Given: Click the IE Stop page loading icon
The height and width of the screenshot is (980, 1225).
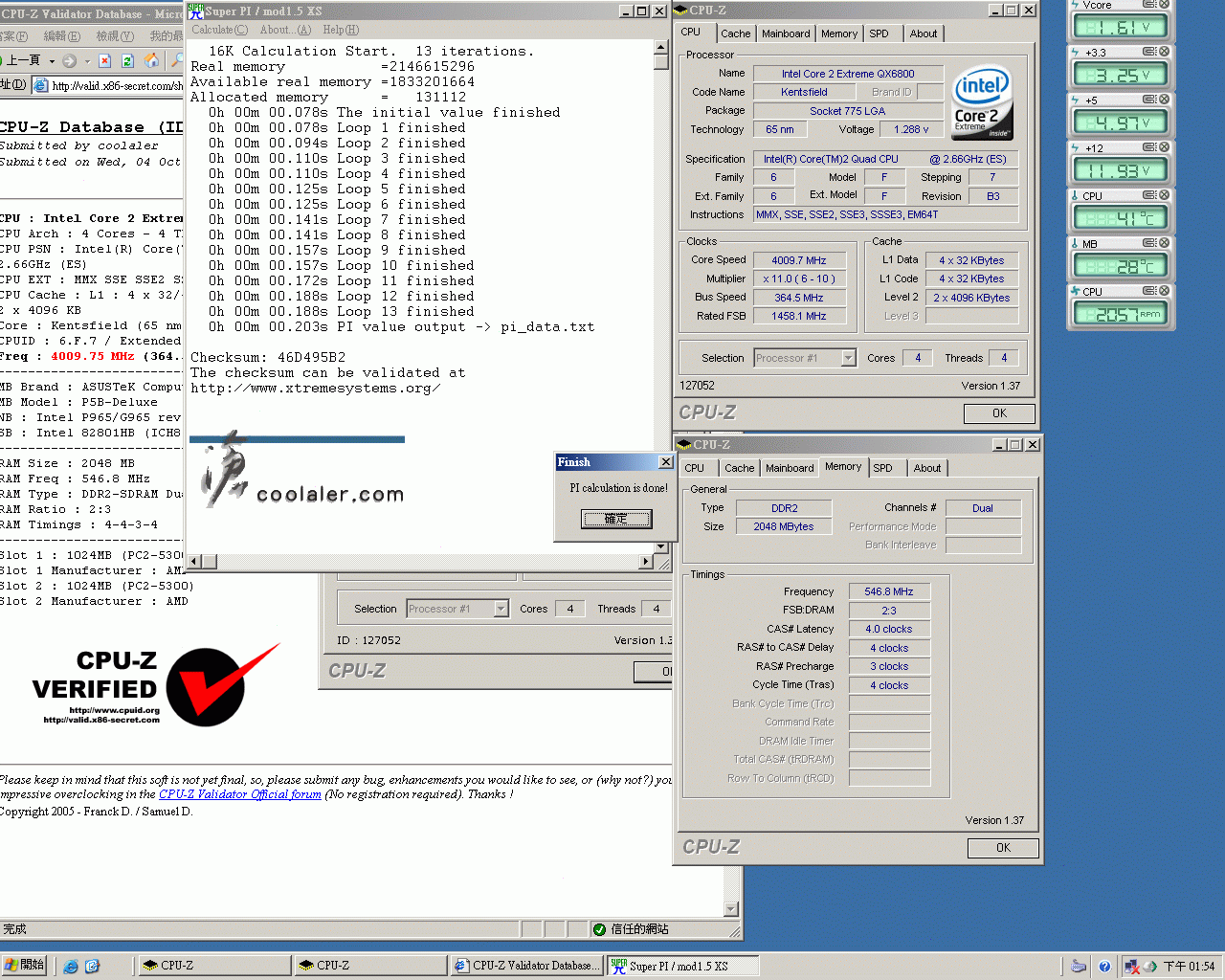Looking at the screenshot, I should 105,60.
